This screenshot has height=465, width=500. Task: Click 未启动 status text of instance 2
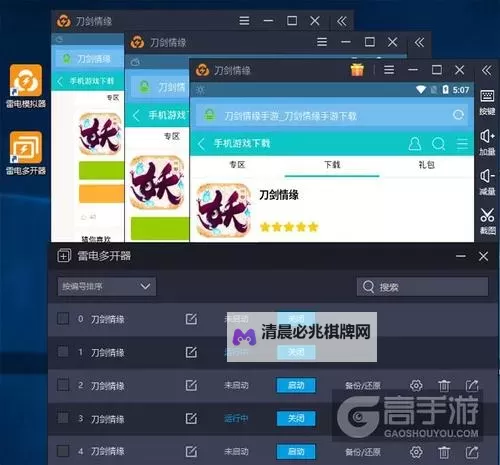[x=236, y=386]
